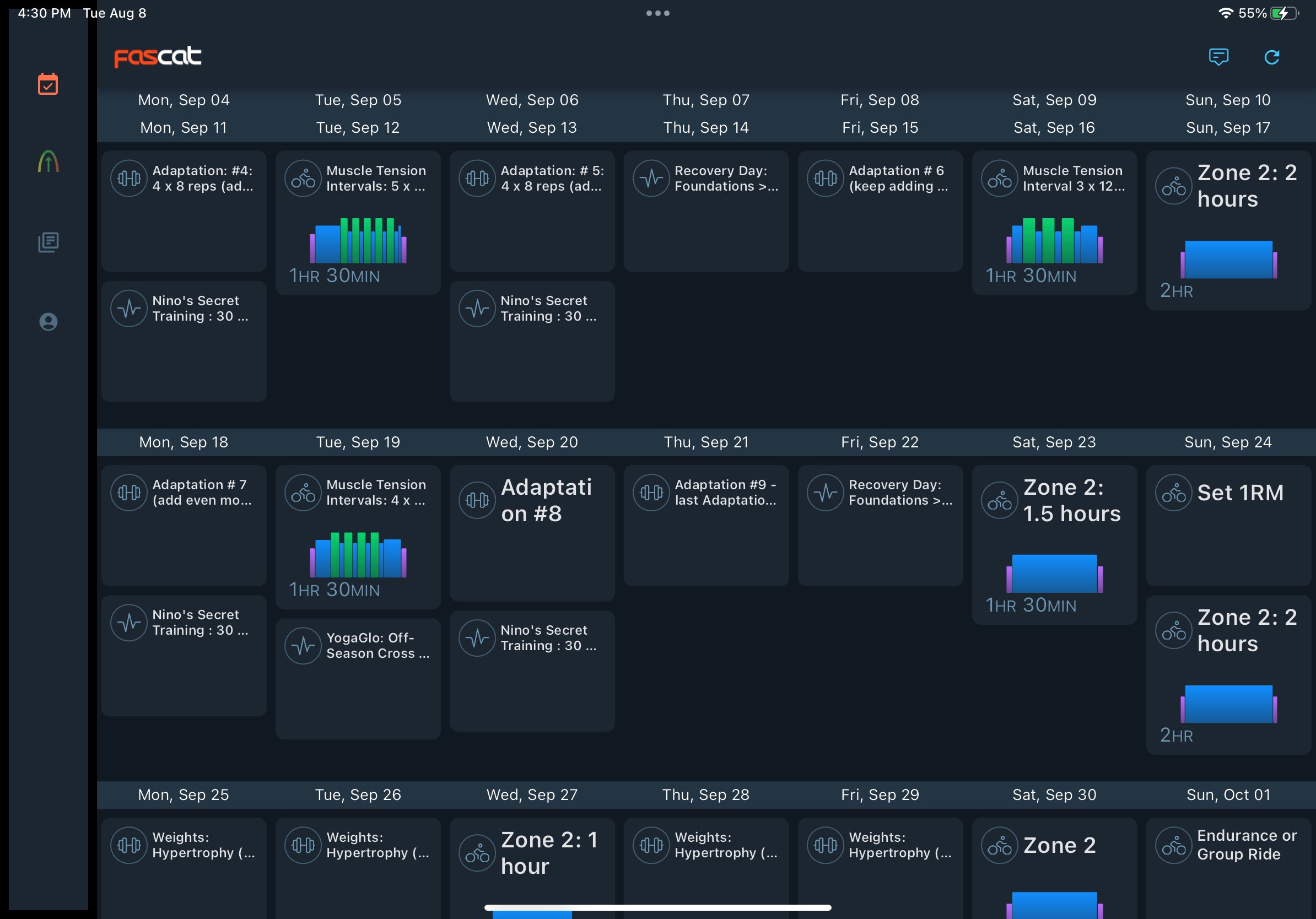This screenshot has width=1316, height=919.
Task: Open Adaptation #9 - last Adaptation title
Action: coord(726,492)
